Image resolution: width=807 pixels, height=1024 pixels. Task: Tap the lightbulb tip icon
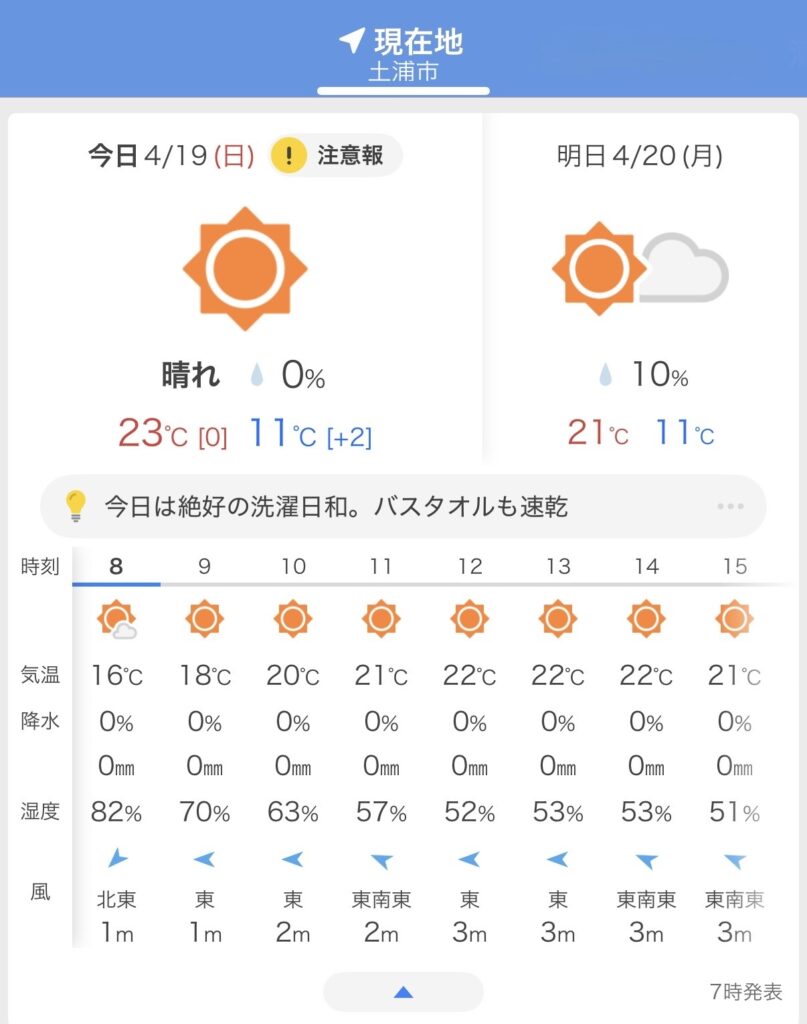pyautogui.click(x=76, y=506)
